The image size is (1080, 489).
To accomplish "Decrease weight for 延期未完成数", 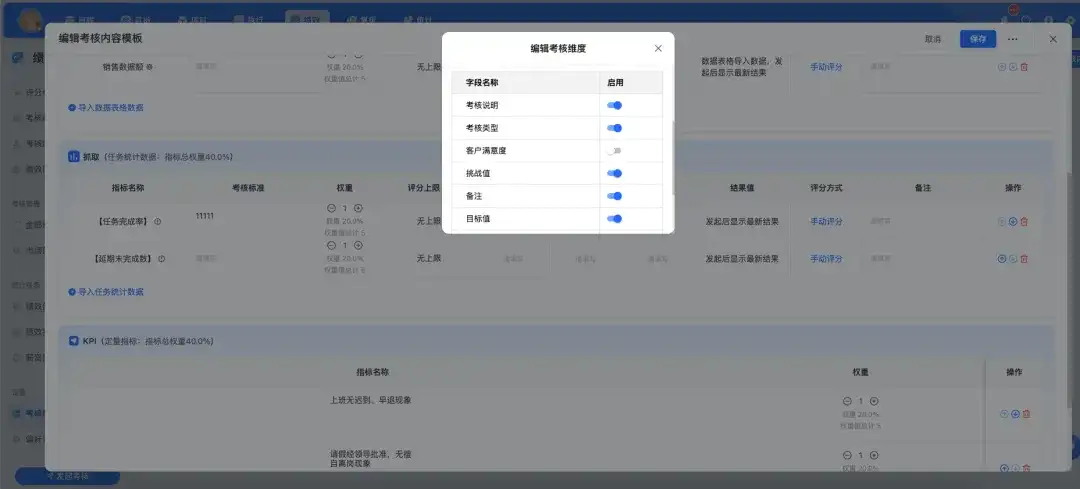I will (331, 245).
